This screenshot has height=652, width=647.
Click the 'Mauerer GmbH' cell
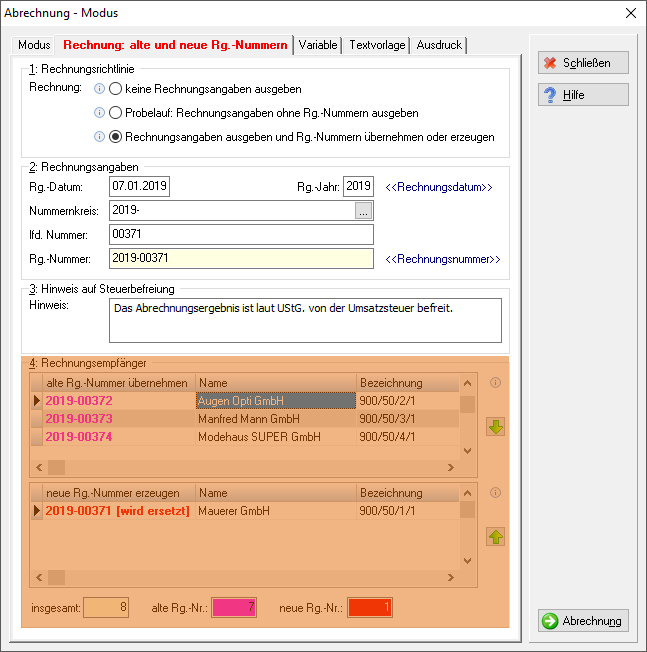coord(276,511)
